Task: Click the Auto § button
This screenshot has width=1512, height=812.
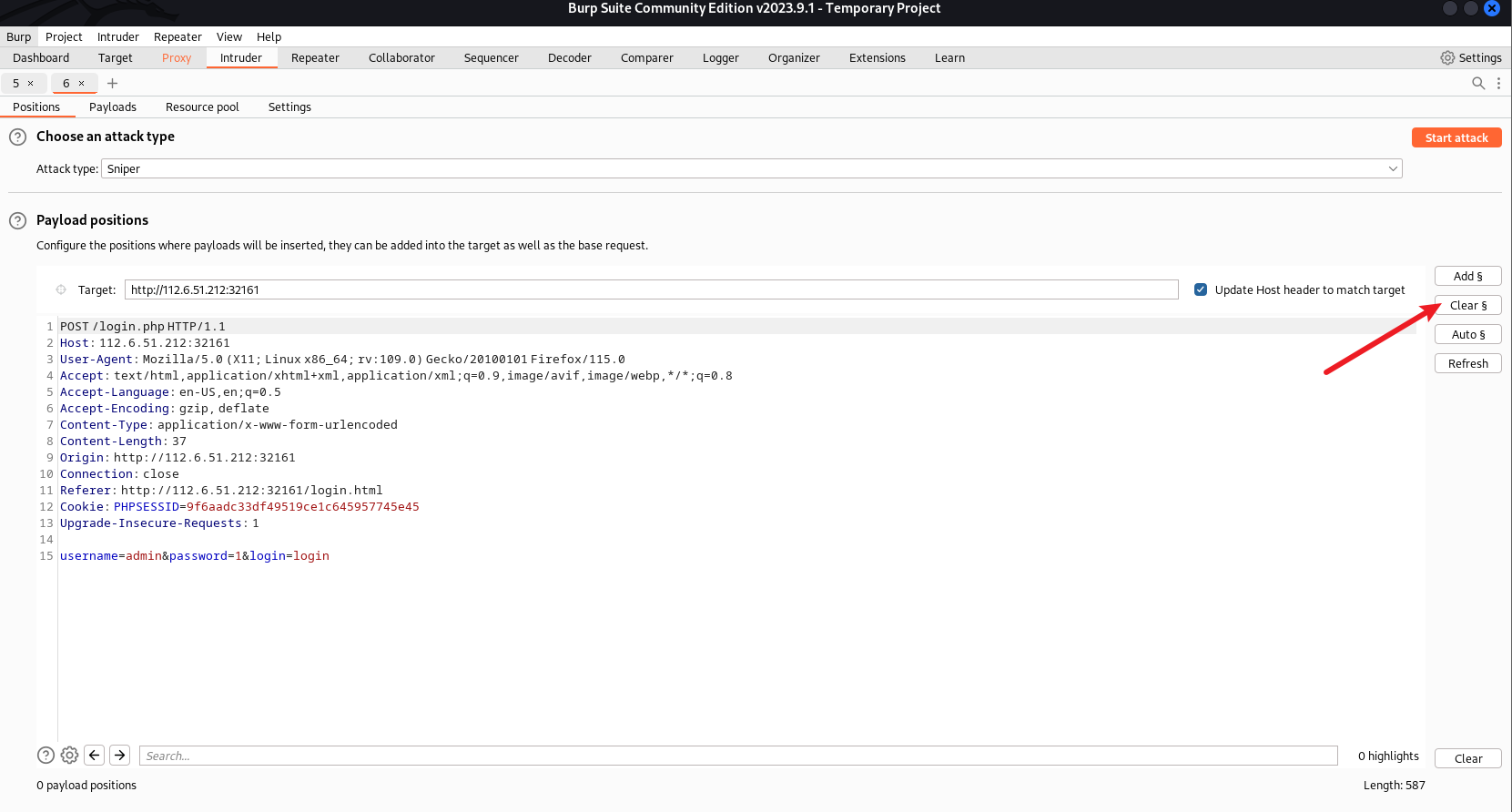Action: pos(1467,334)
